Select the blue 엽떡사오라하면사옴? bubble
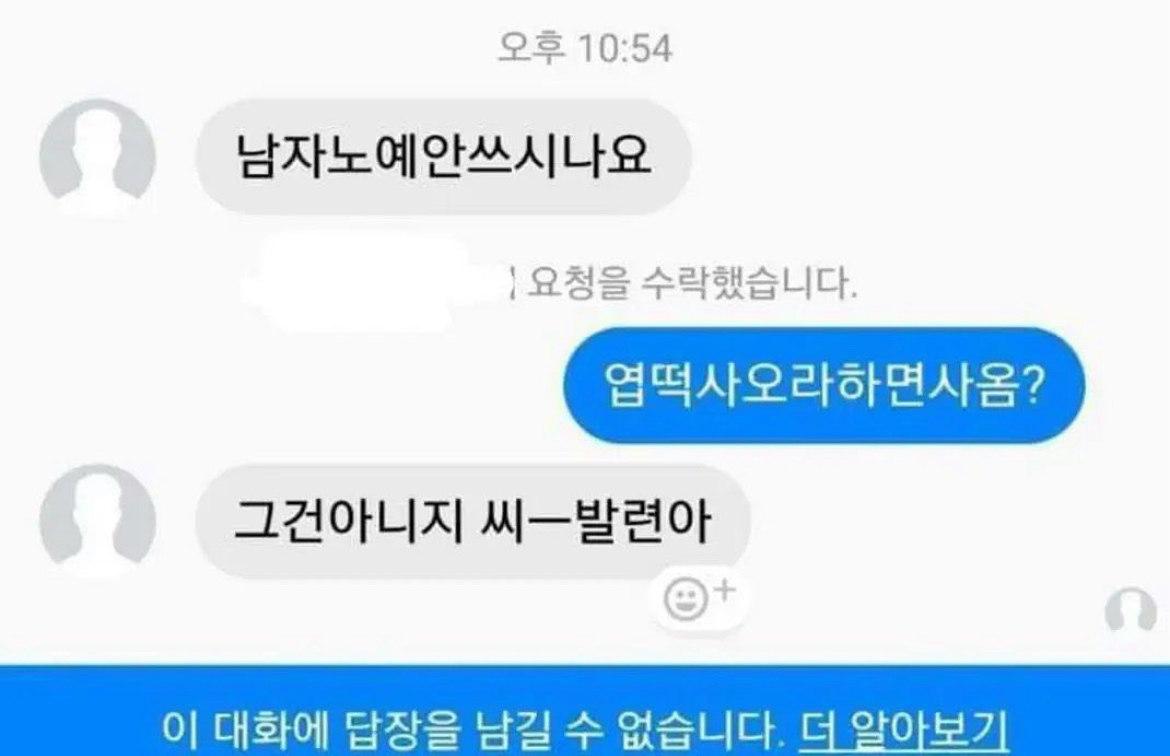 click(824, 385)
